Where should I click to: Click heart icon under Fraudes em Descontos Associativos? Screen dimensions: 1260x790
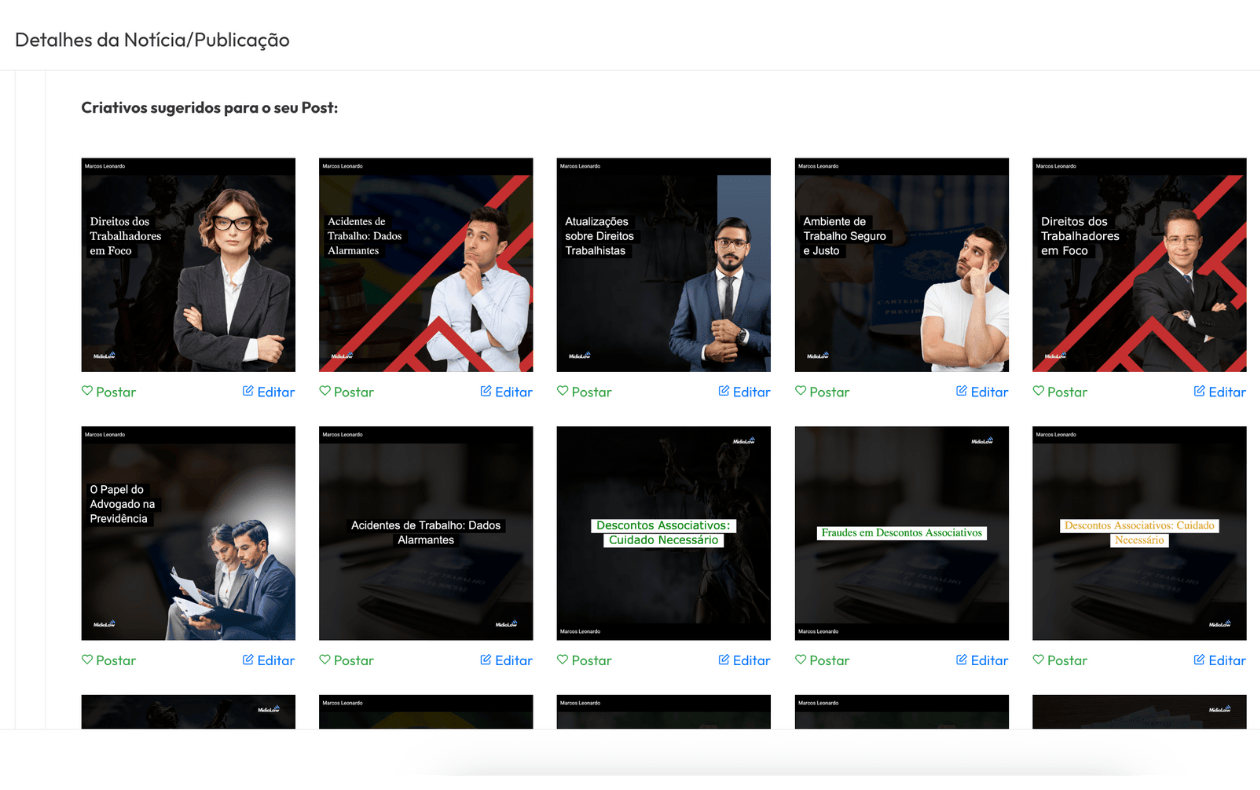pos(800,659)
